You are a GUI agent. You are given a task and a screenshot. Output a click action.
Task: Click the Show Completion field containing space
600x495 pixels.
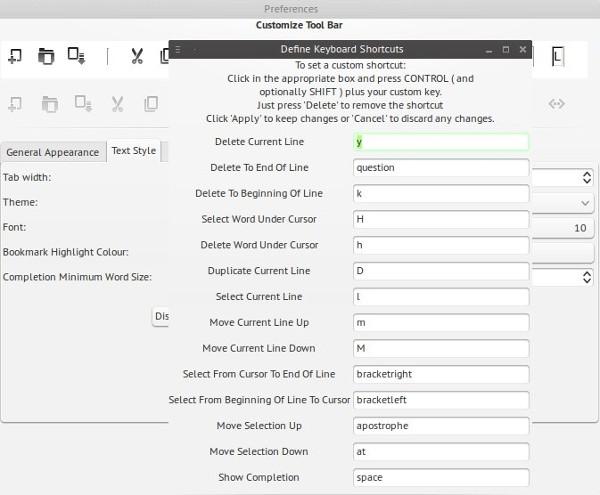pos(441,477)
